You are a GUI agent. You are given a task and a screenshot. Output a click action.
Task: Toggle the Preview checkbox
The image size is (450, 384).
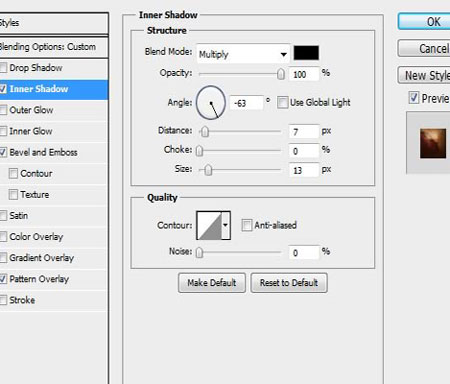pos(414,98)
